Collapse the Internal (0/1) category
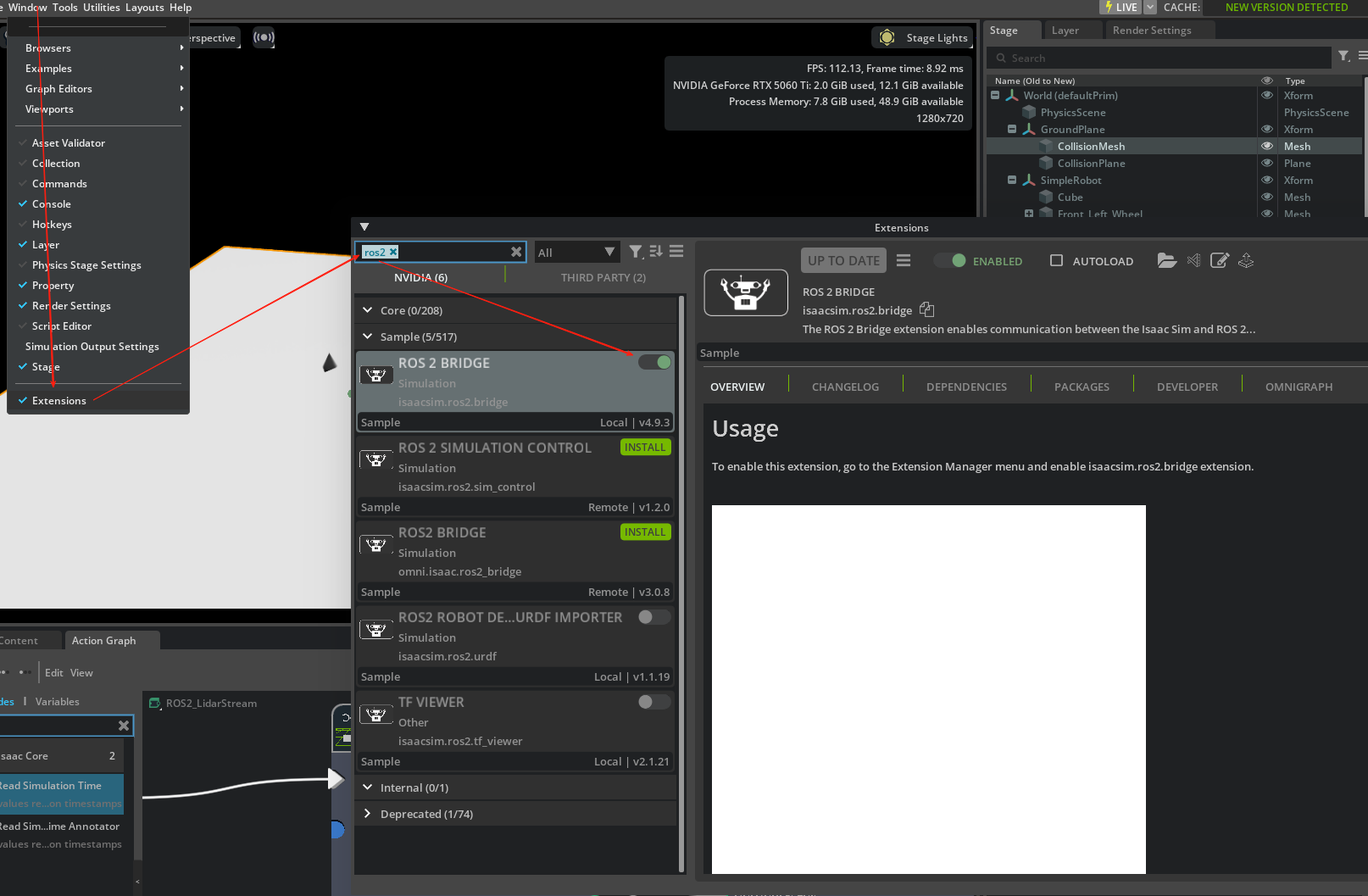The image size is (1368, 896). [367, 787]
